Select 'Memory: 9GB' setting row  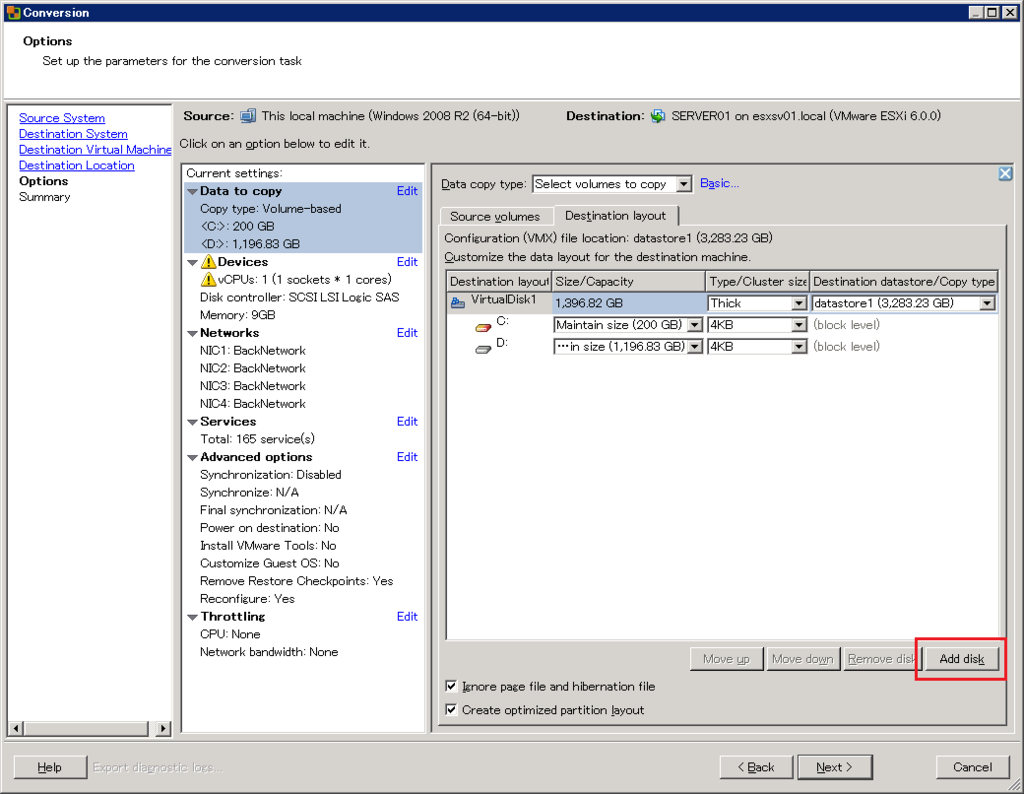(238, 315)
